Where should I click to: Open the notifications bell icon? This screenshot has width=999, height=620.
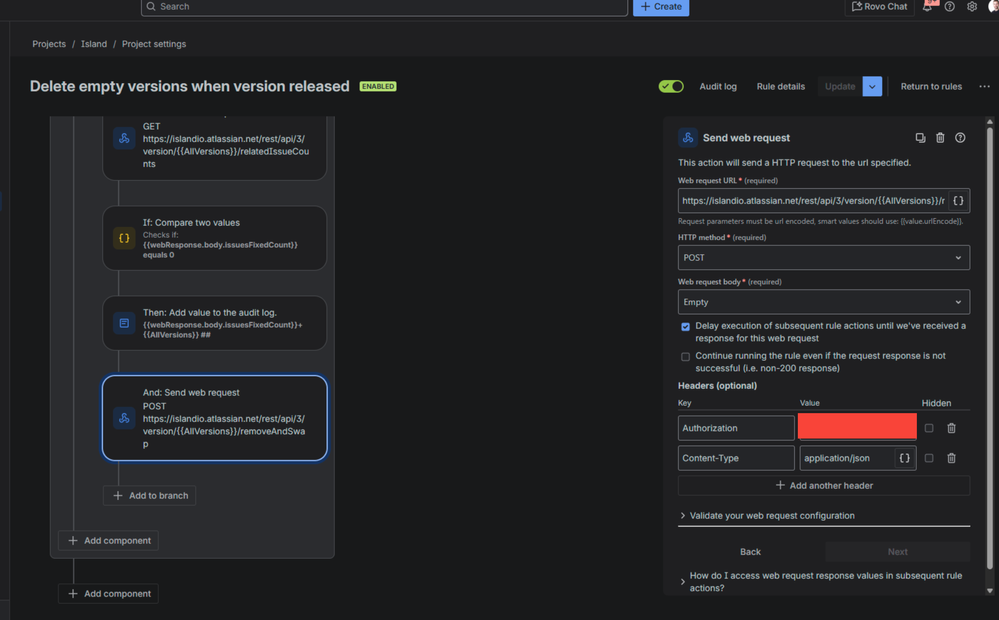(928, 7)
